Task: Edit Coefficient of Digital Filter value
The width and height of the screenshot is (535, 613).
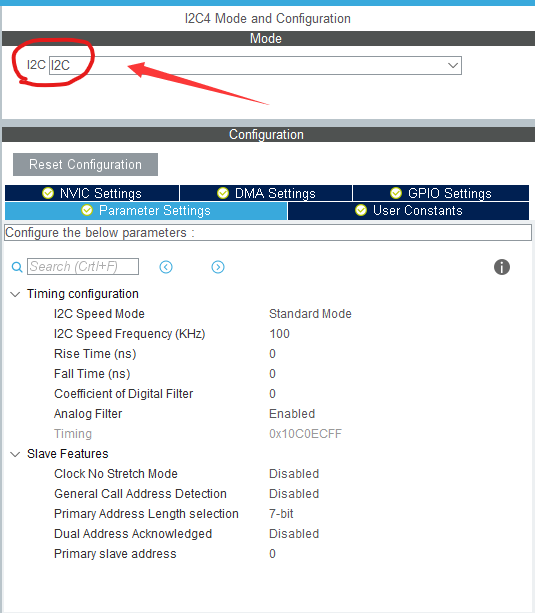Action: [272, 394]
